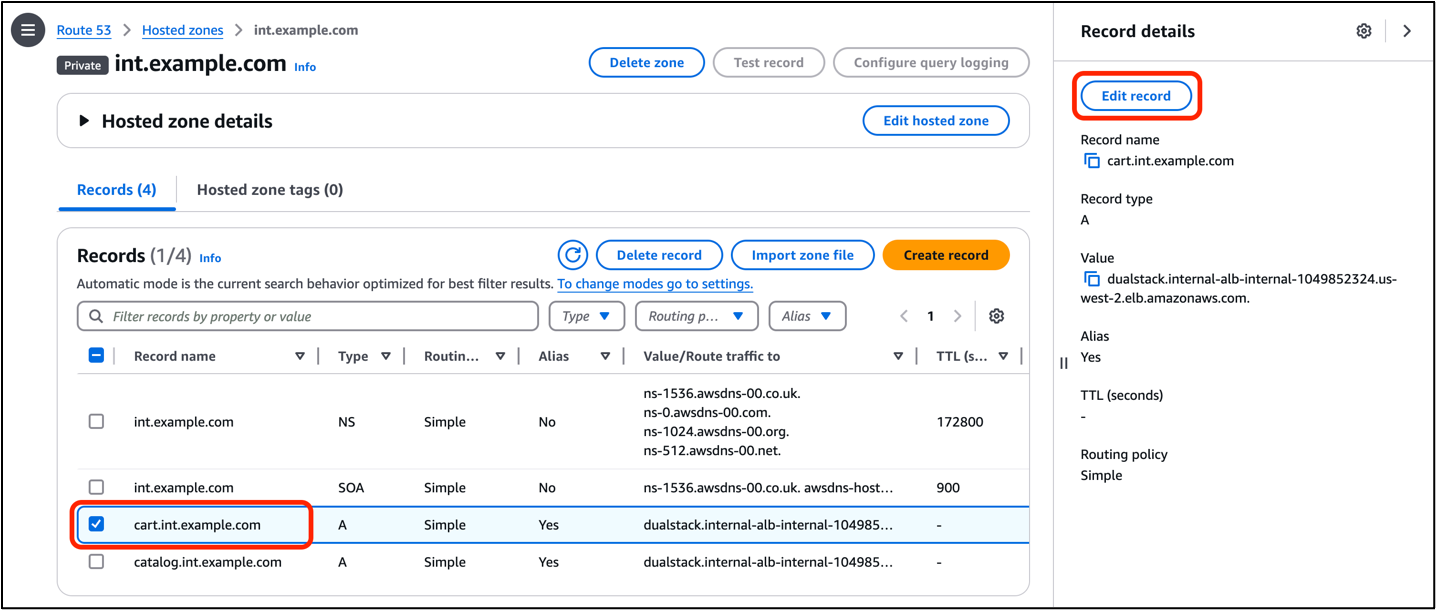Click the 172800 TTL value
Image resolution: width=1439 pixels, height=614 pixels.
click(x=959, y=422)
